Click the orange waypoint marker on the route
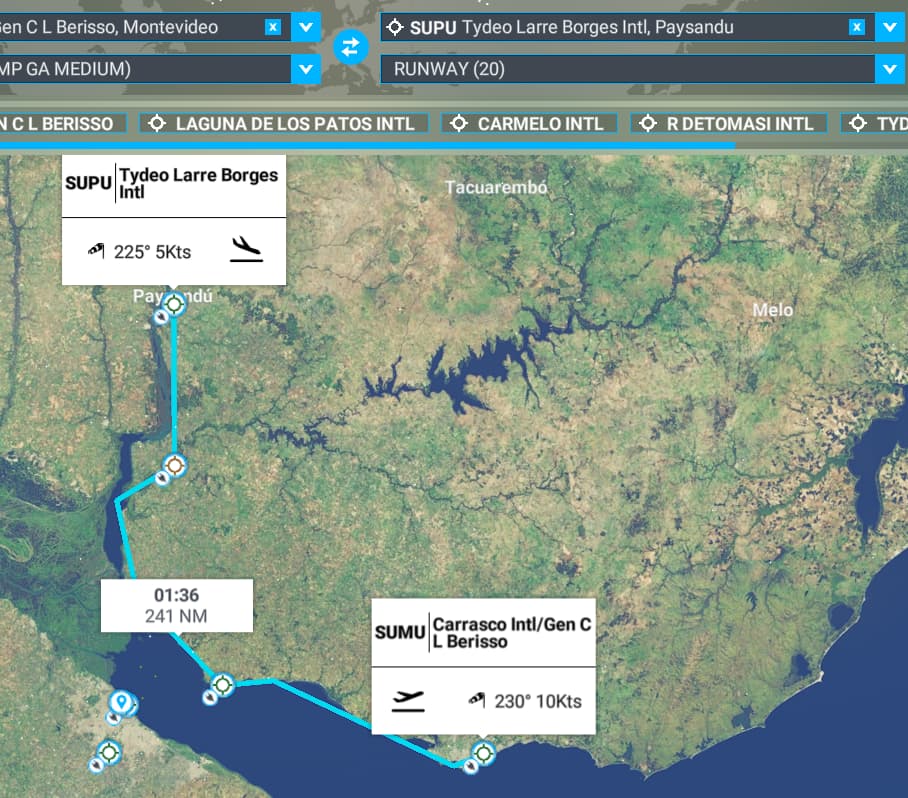 pos(175,464)
